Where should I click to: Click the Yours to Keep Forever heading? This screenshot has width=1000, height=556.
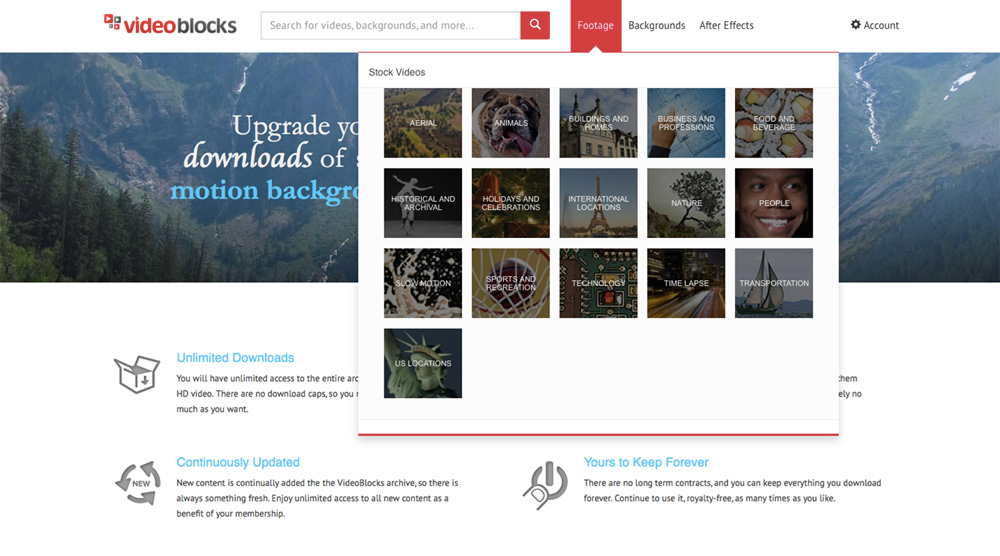(646, 462)
